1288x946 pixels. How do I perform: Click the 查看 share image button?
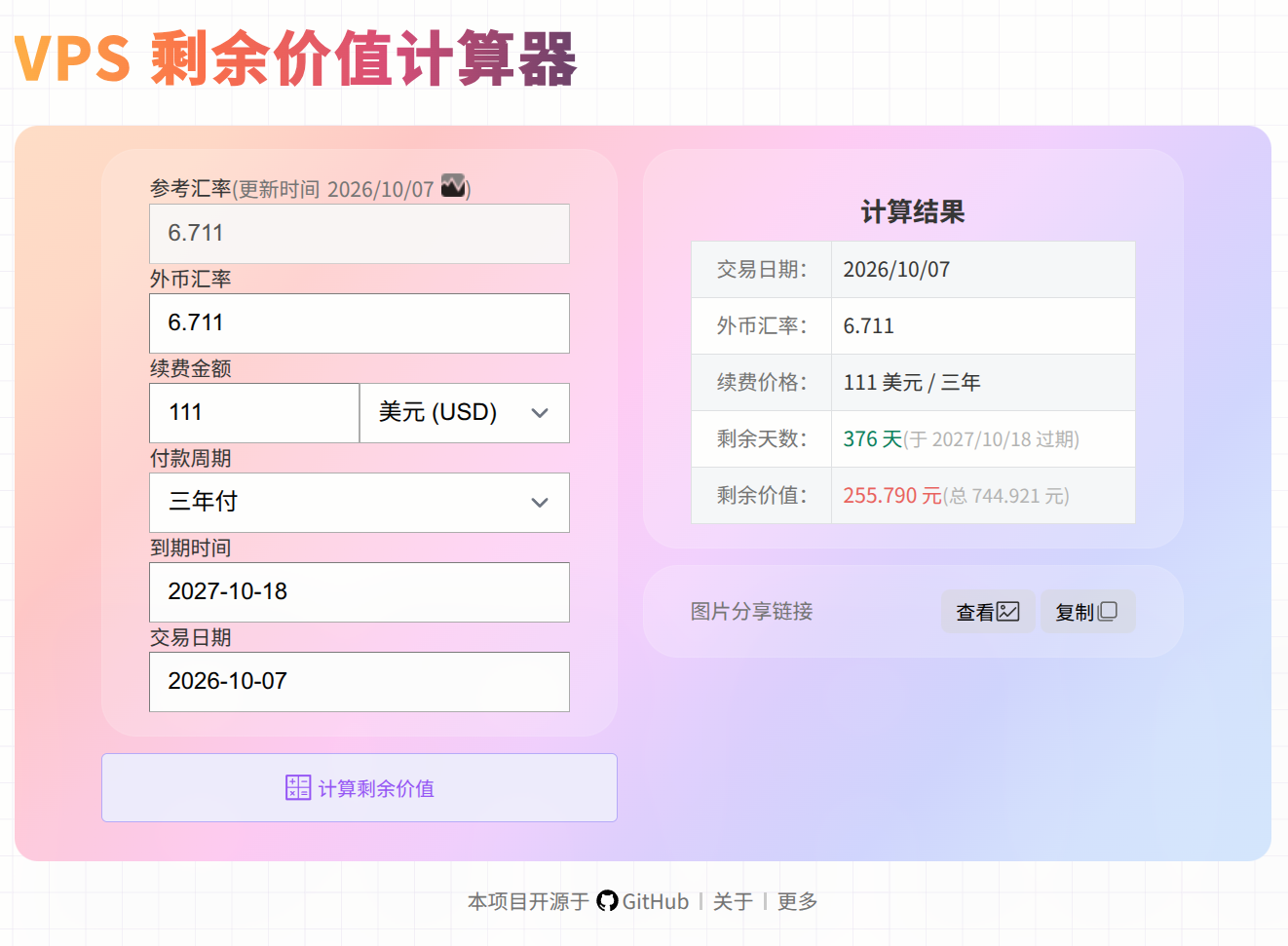[x=988, y=612]
